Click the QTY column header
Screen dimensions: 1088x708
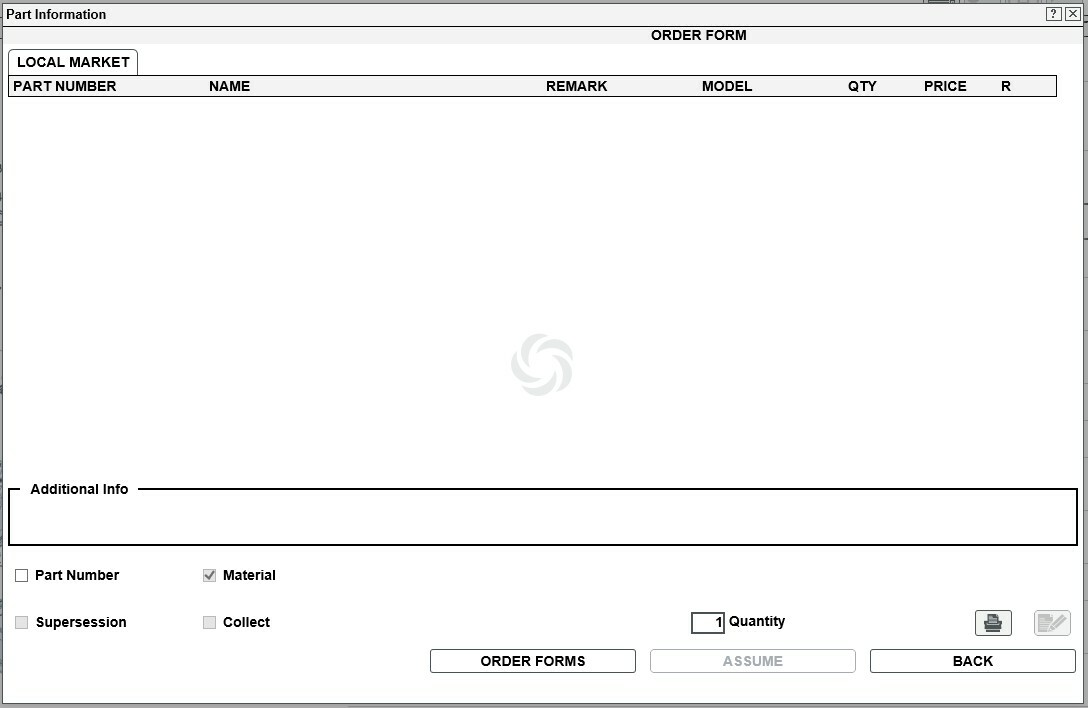click(x=862, y=86)
